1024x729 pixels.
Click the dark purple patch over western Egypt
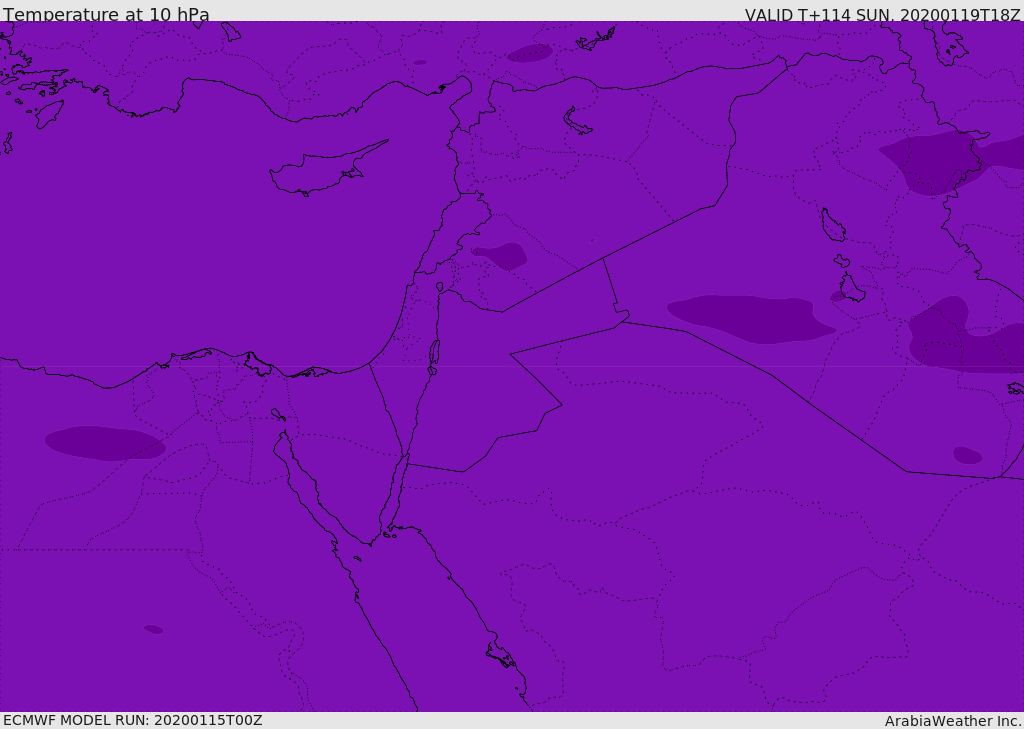pyautogui.click(x=105, y=444)
